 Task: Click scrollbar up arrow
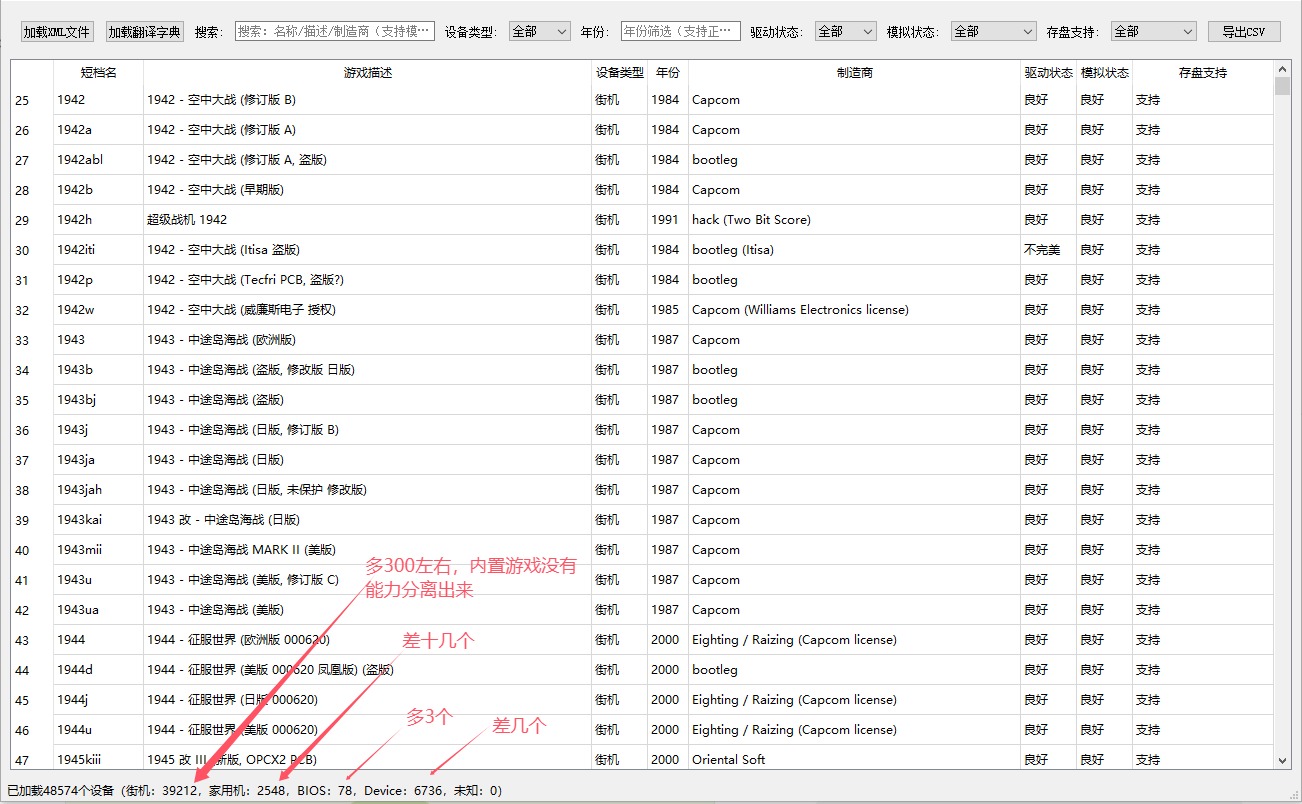pos(1282,69)
